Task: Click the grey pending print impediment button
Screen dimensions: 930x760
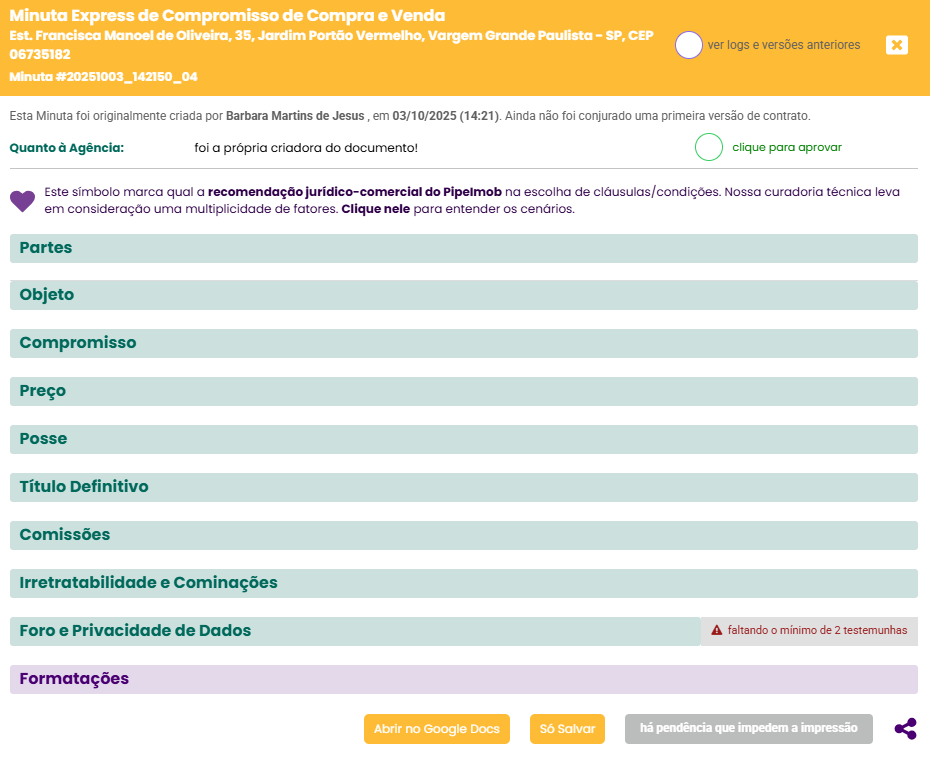Action: click(748, 728)
